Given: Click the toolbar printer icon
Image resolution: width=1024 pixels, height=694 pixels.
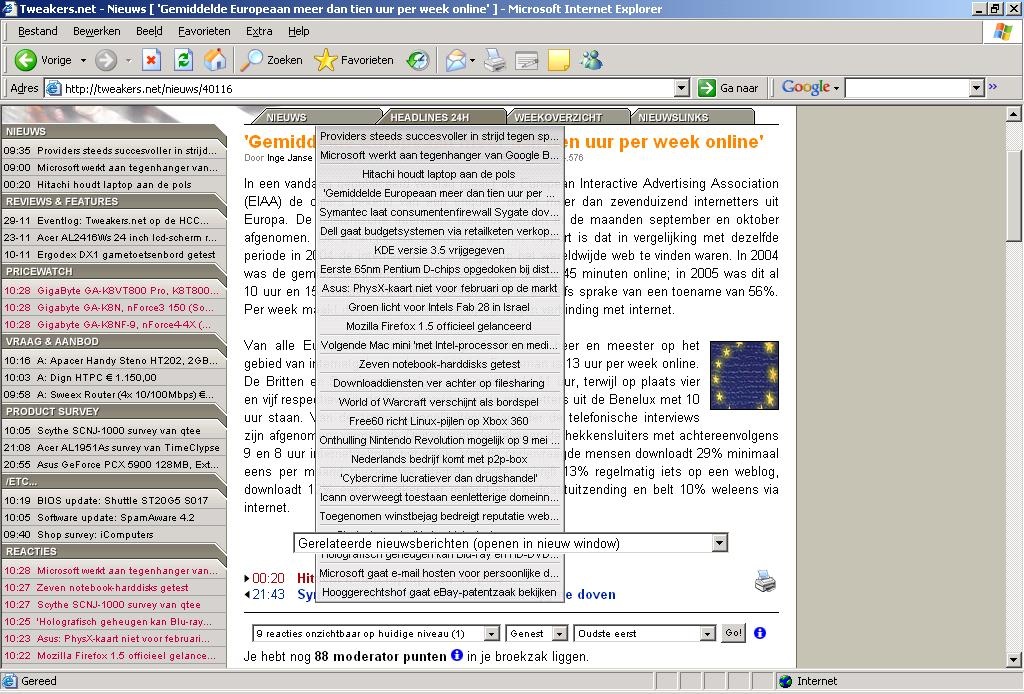Looking at the screenshot, I should [494, 60].
